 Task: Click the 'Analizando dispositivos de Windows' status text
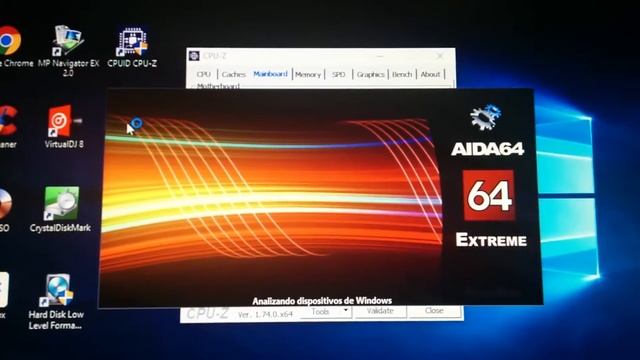pyautogui.click(x=322, y=301)
